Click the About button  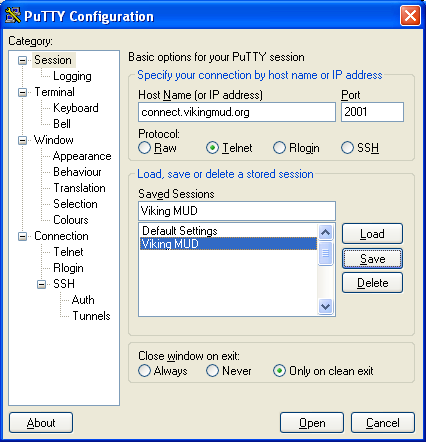click(41, 423)
